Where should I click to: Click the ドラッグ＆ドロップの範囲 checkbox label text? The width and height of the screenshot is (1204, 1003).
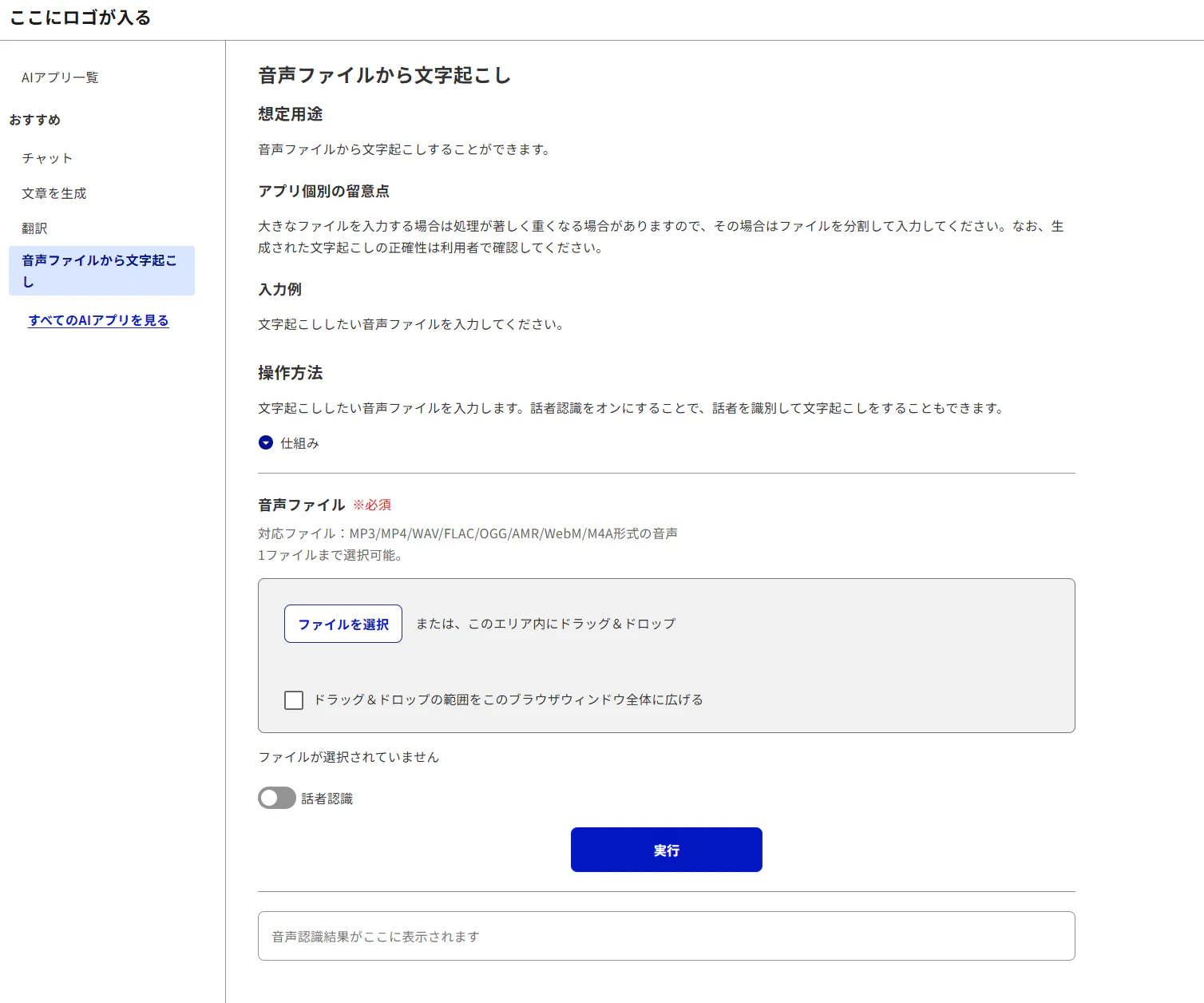509,700
